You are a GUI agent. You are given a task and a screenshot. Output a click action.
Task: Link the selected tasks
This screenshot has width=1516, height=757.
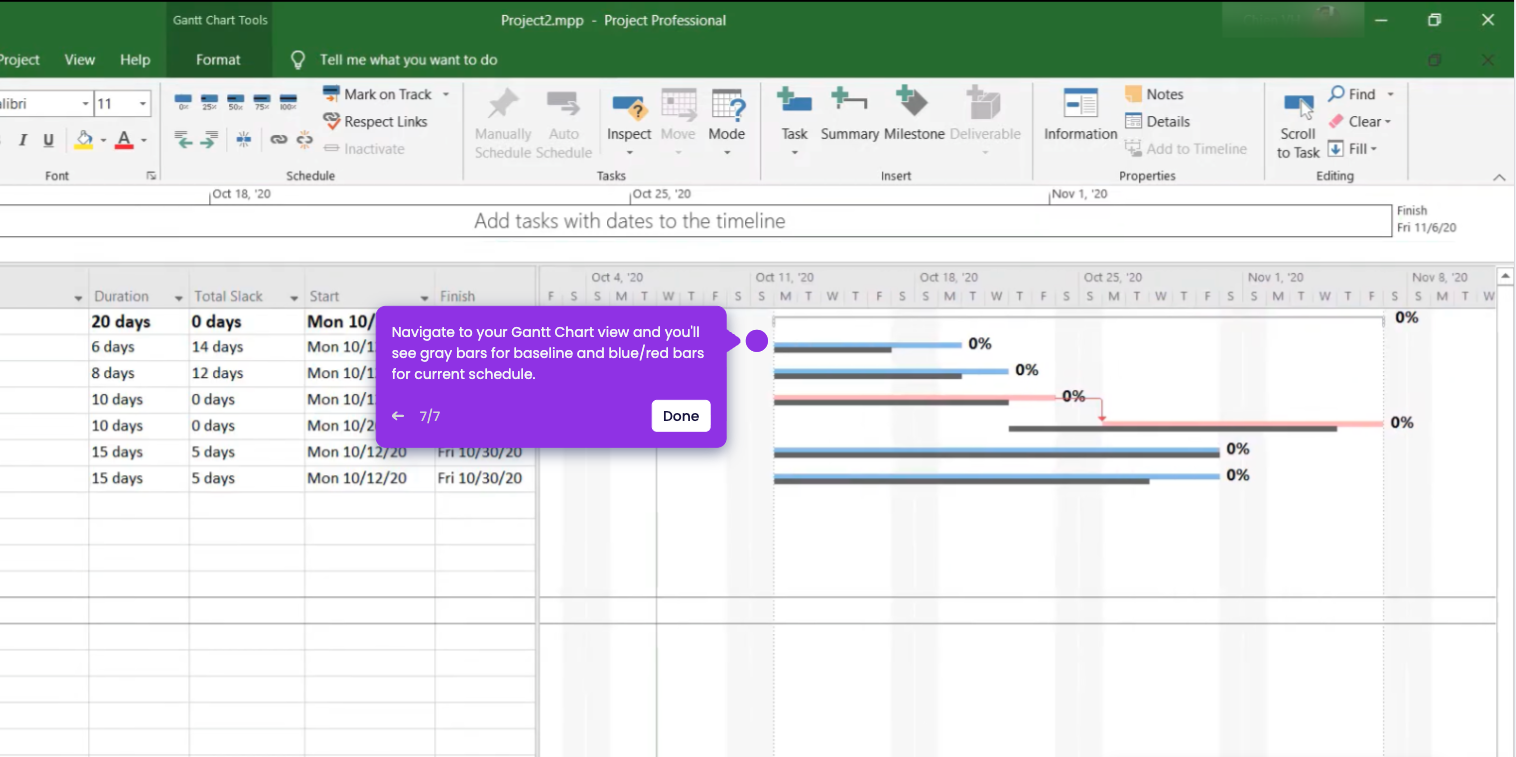point(279,140)
